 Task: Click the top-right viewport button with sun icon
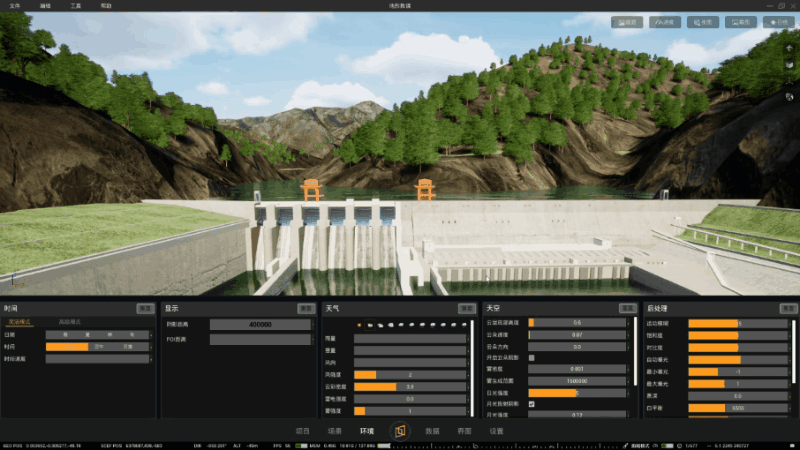779,22
